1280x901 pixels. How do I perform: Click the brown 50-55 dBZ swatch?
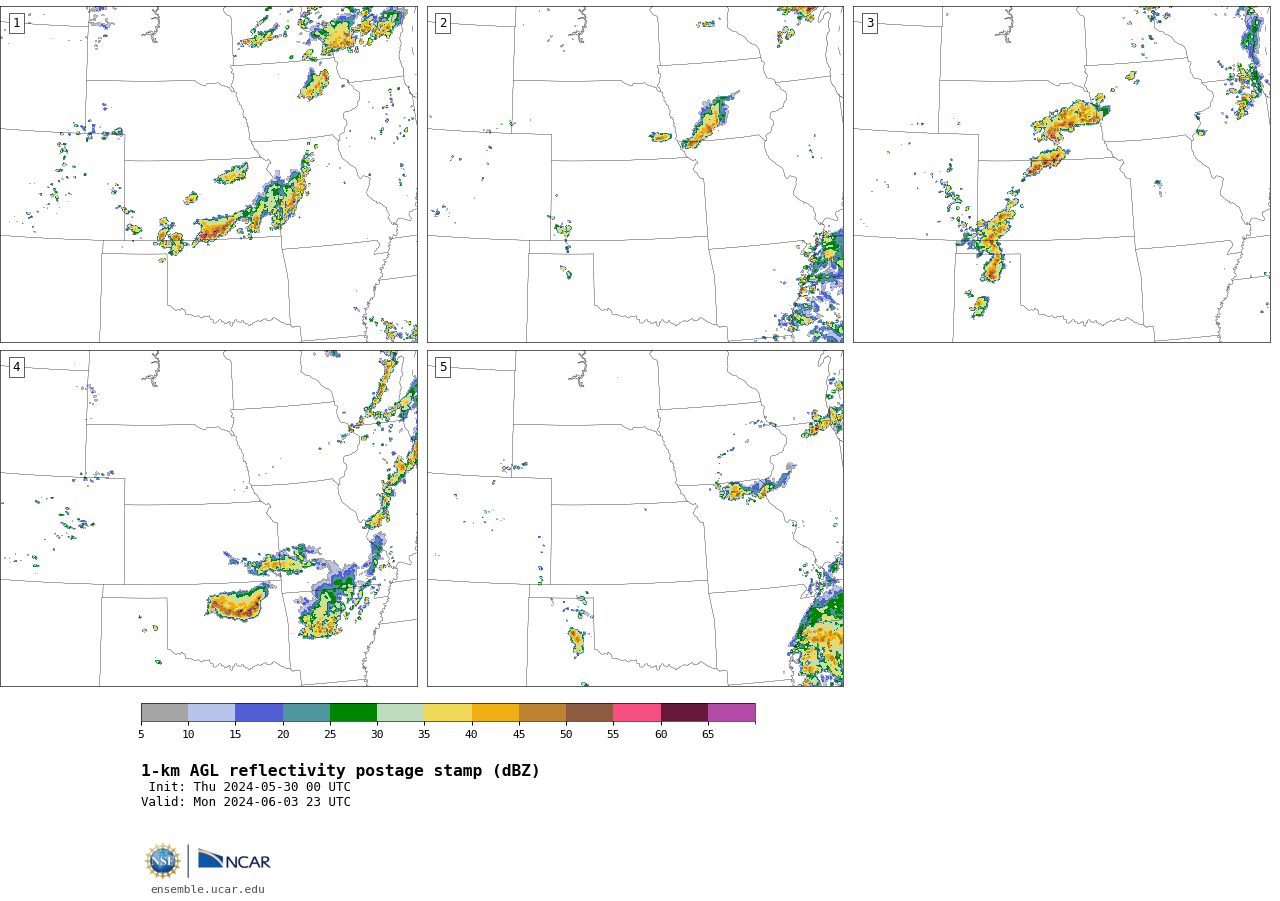(589, 713)
